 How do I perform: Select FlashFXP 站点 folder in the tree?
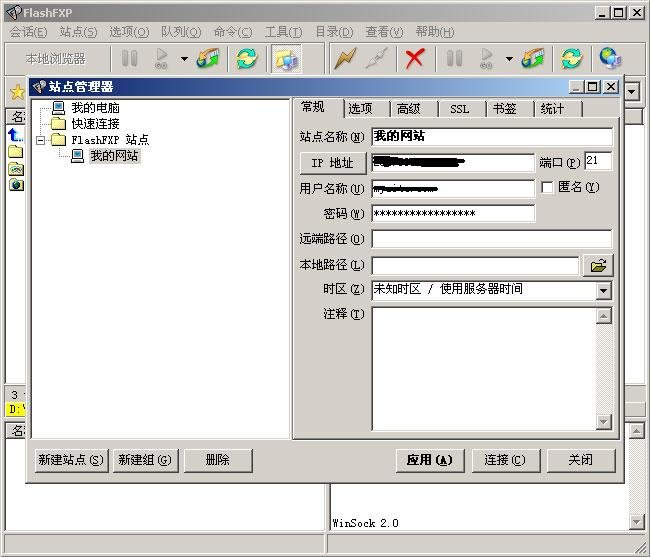coord(110,140)
